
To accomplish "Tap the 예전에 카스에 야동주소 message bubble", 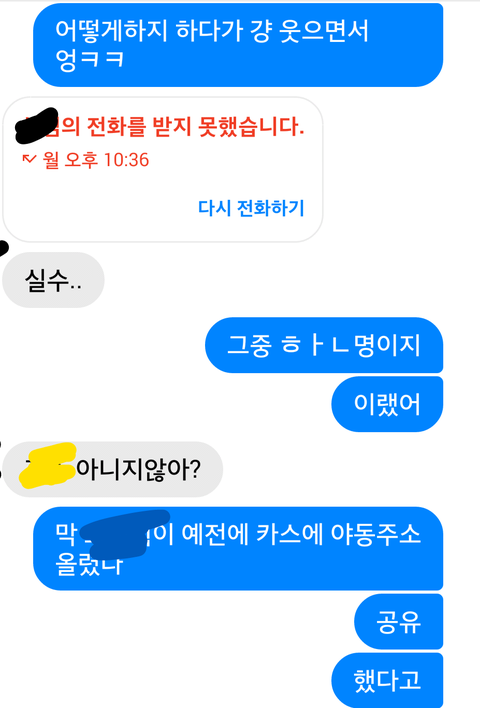I will tap(238, 549).
